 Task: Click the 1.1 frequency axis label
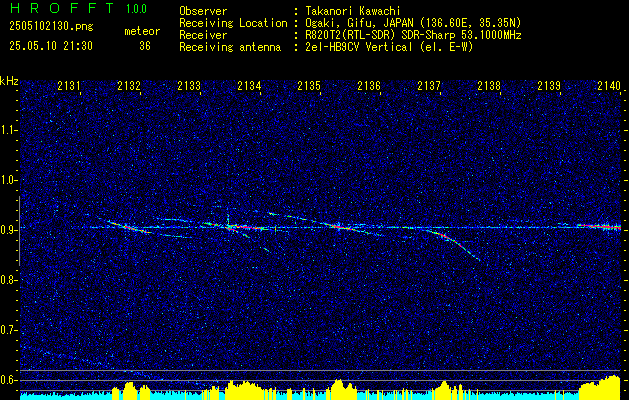tap(10, 130)
